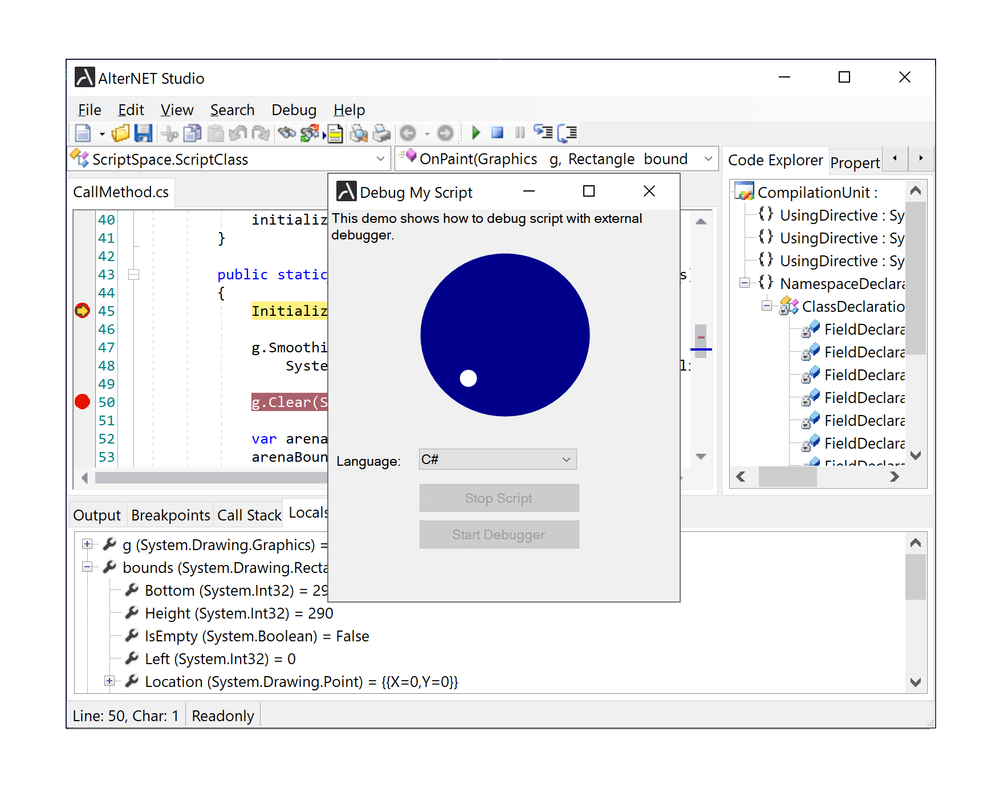Click the code editor vertical scroll up arrow

tap(701, 221)
